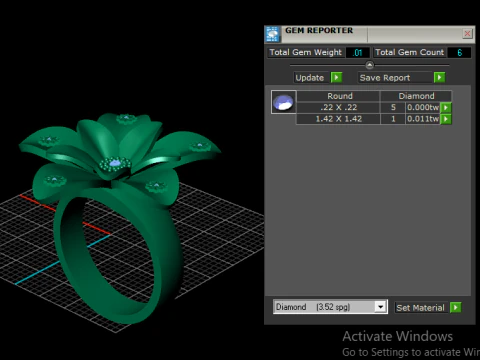Click the 1.42 X 1.42 size cell
This screenshot has height=360, width=480.
coord(338,119)
